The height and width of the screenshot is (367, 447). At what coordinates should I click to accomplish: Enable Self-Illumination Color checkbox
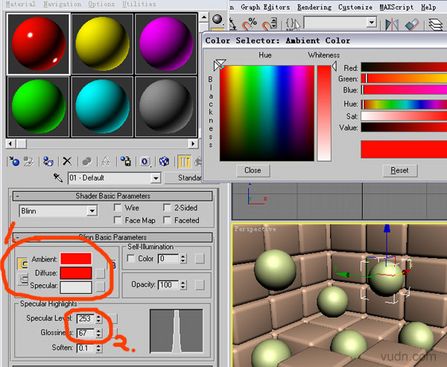131,258
